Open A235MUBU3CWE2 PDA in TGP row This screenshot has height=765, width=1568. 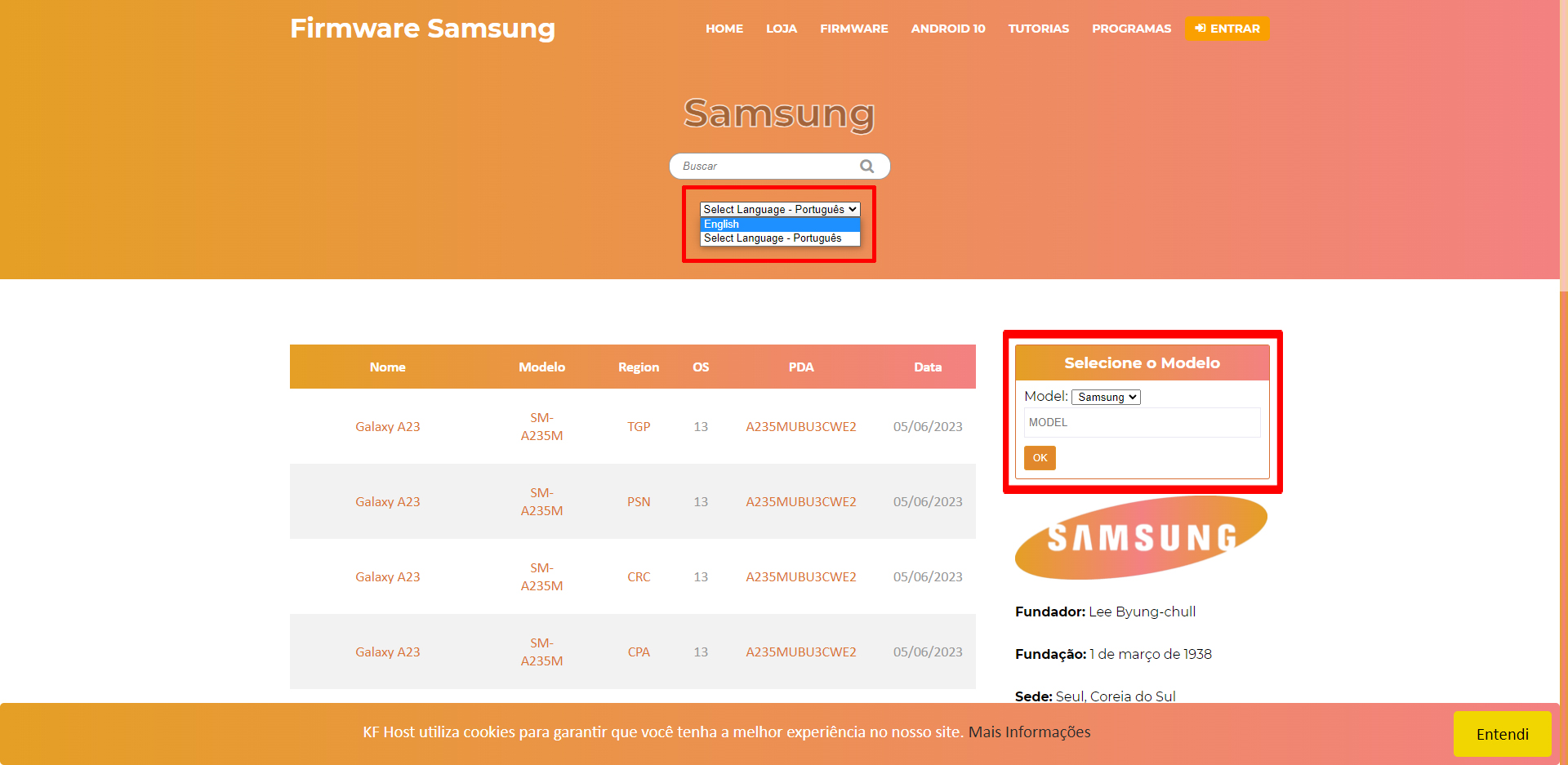coord(800,427)
